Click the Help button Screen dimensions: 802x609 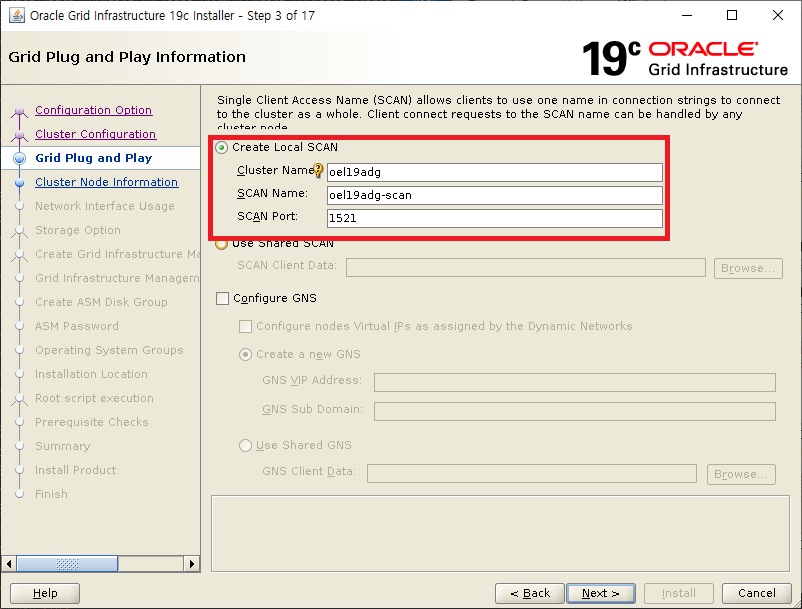click(45, 594)
